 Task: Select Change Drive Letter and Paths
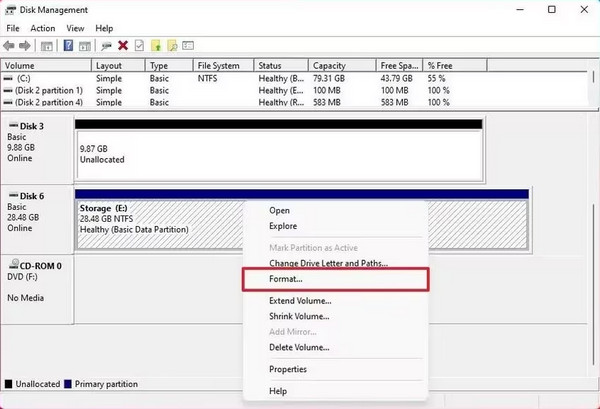tap(335, 263)
